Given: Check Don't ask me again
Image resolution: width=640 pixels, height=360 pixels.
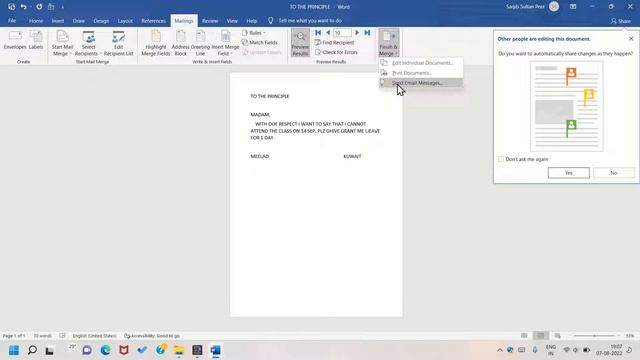Looking at the screenshot, I should [x=501, y=159].
